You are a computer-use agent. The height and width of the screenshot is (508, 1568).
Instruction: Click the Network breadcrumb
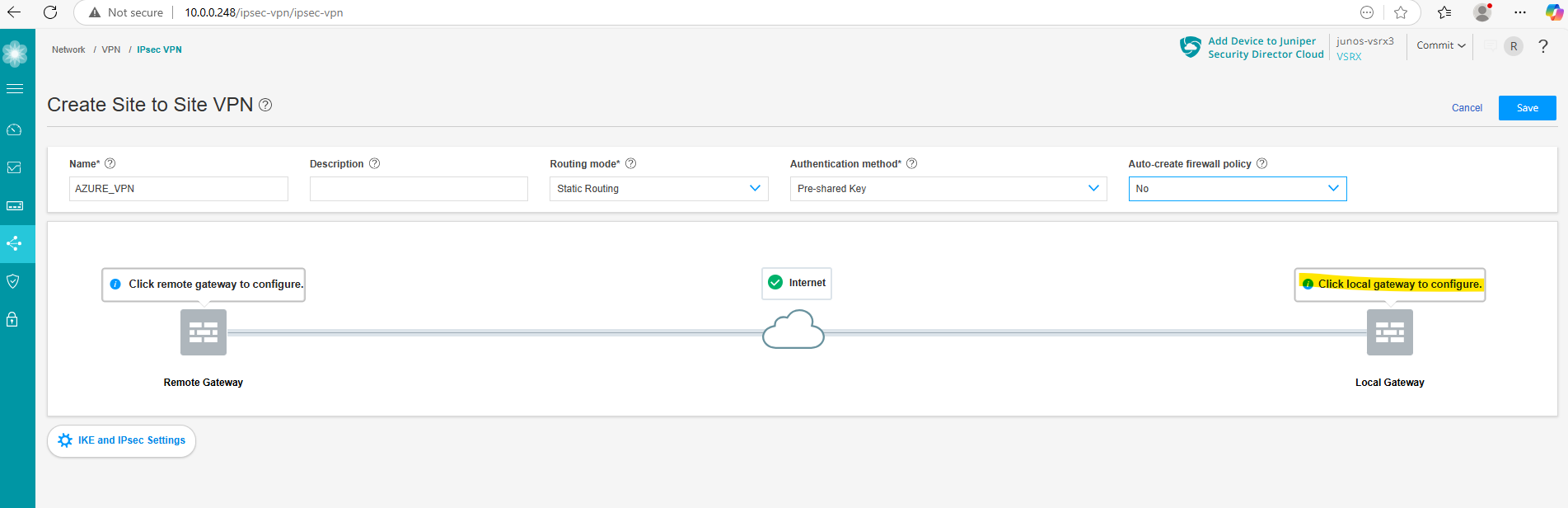68,49
